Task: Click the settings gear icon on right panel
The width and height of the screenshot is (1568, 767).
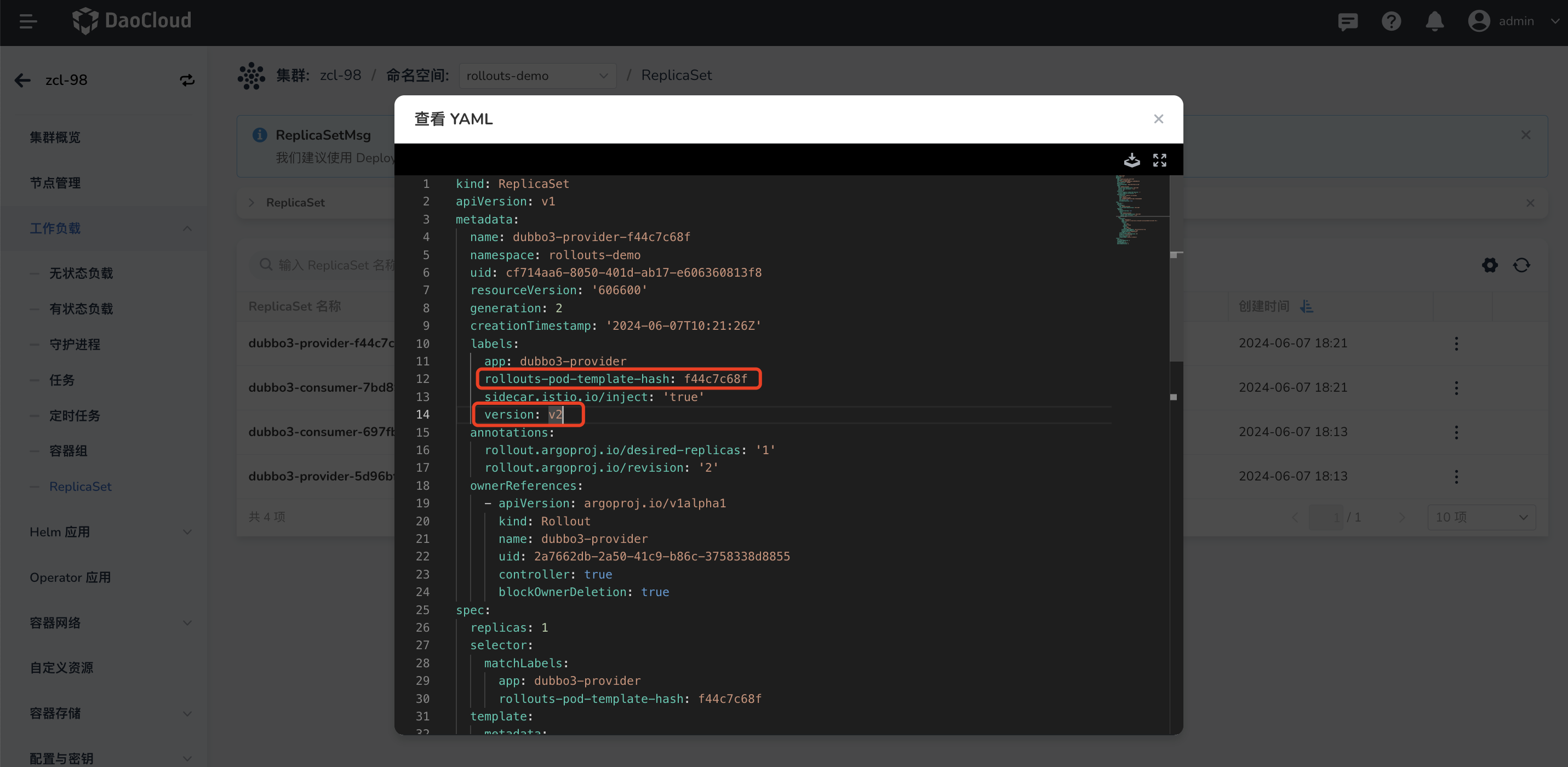Action: (x=1490, y=265)
